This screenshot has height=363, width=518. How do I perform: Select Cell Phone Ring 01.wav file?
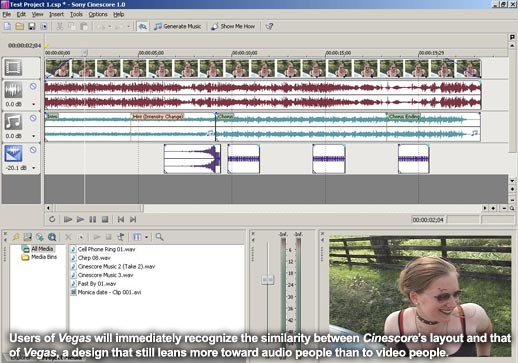coord(103,249)
